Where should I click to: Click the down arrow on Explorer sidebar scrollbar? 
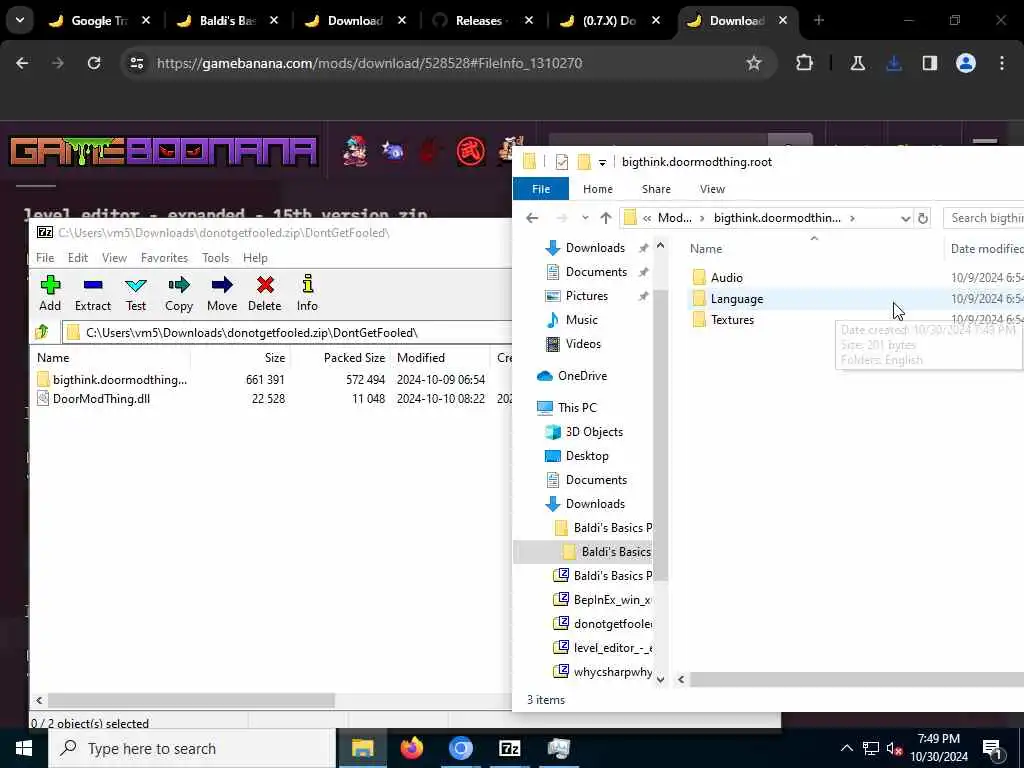pyautogui.click(x=660, y=679)
